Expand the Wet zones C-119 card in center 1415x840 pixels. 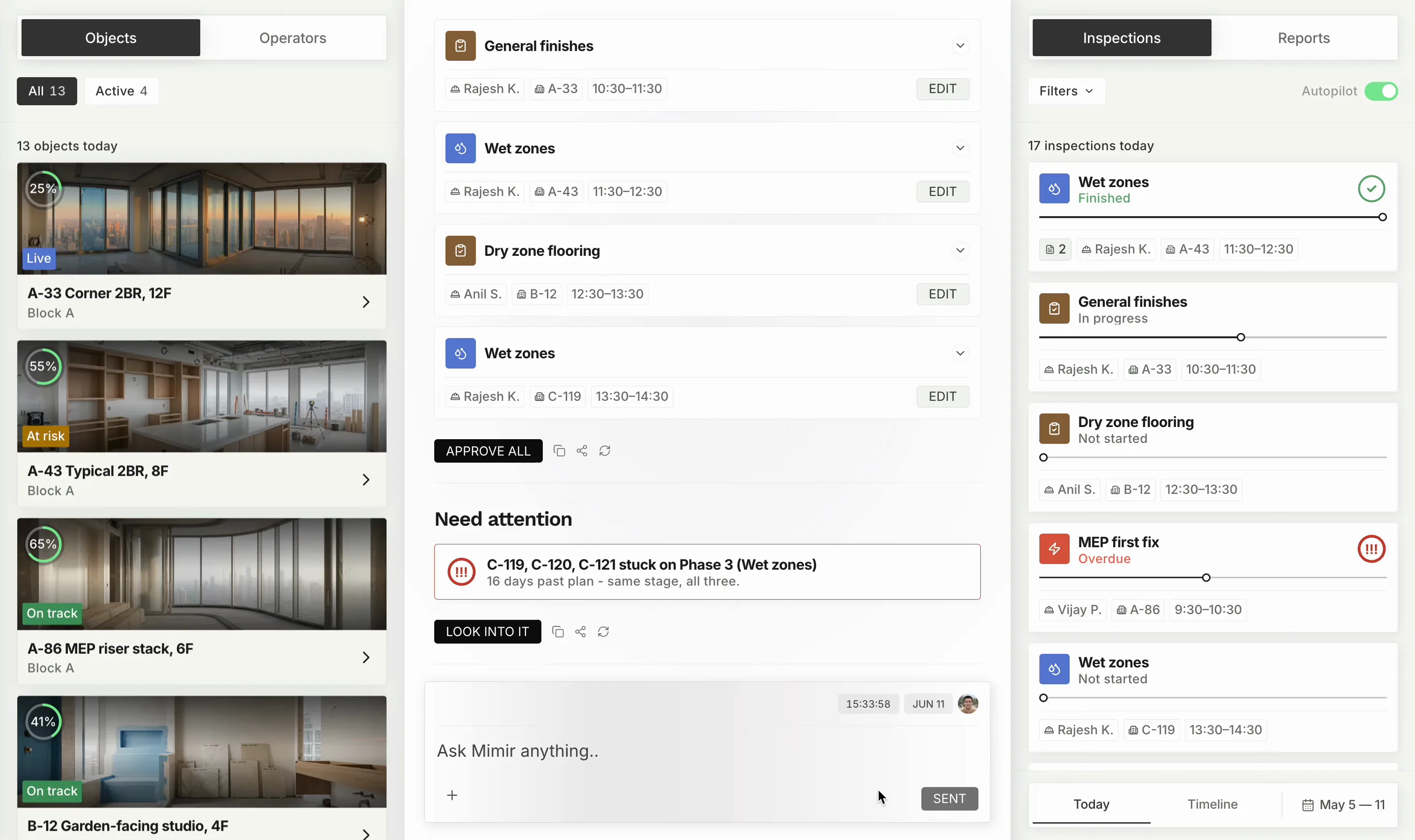point(960,353)
